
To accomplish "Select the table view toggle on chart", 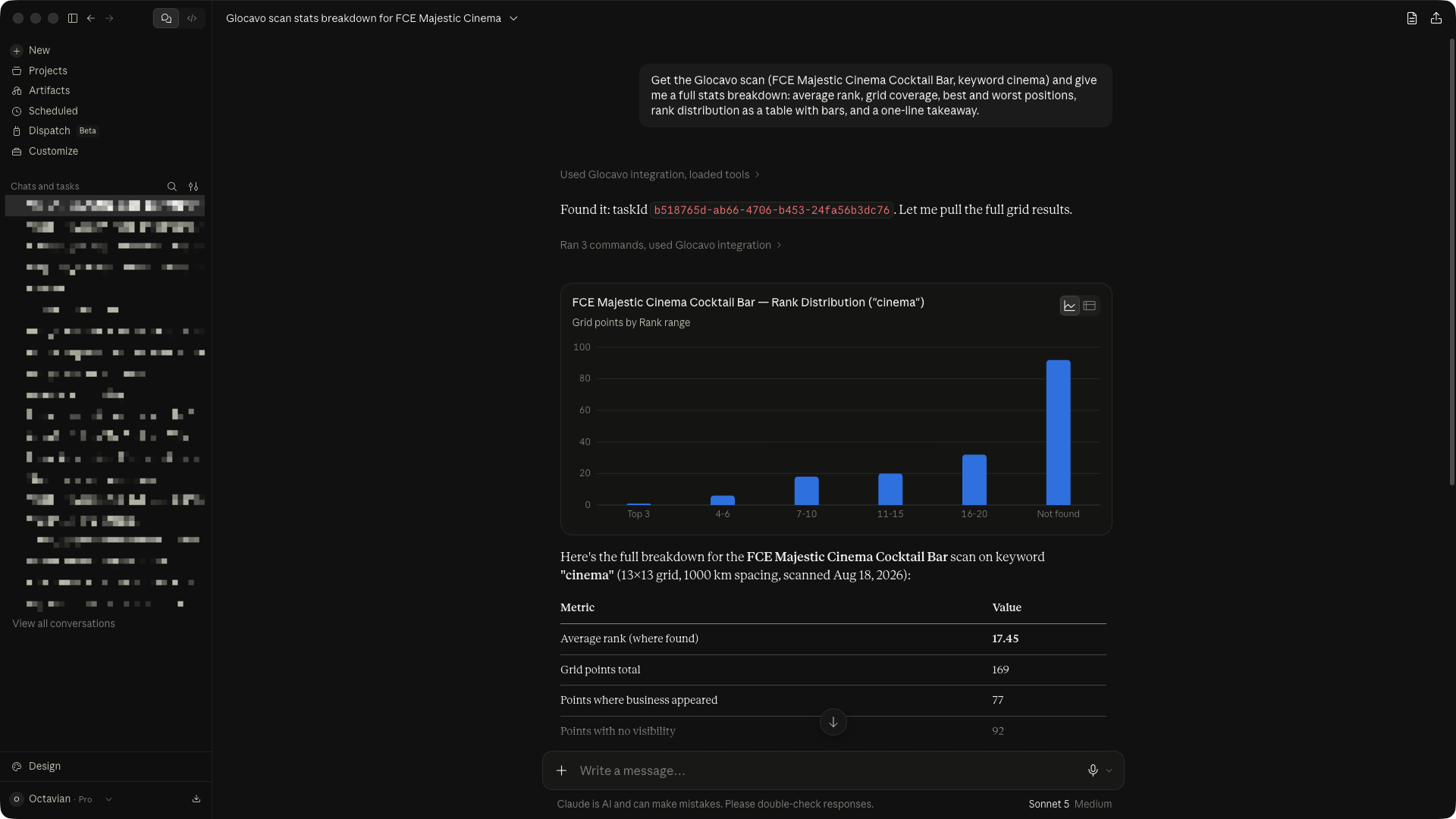I will coord(1090,306).
